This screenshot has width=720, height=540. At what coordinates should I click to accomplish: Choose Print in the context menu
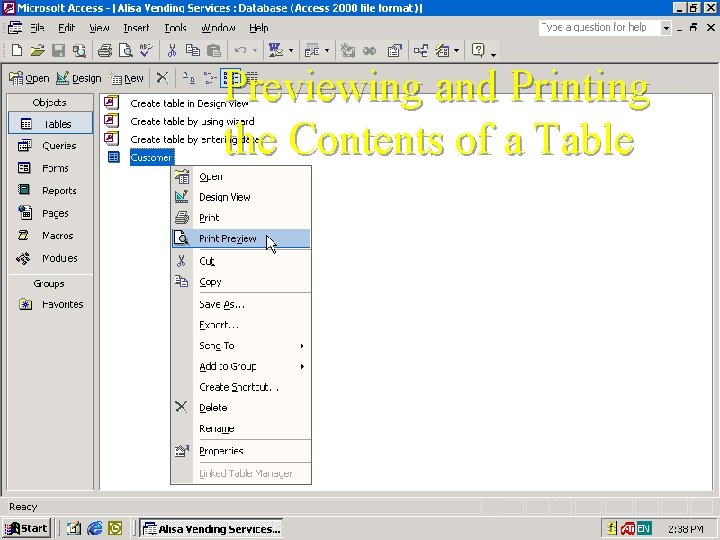coord(241,218)
